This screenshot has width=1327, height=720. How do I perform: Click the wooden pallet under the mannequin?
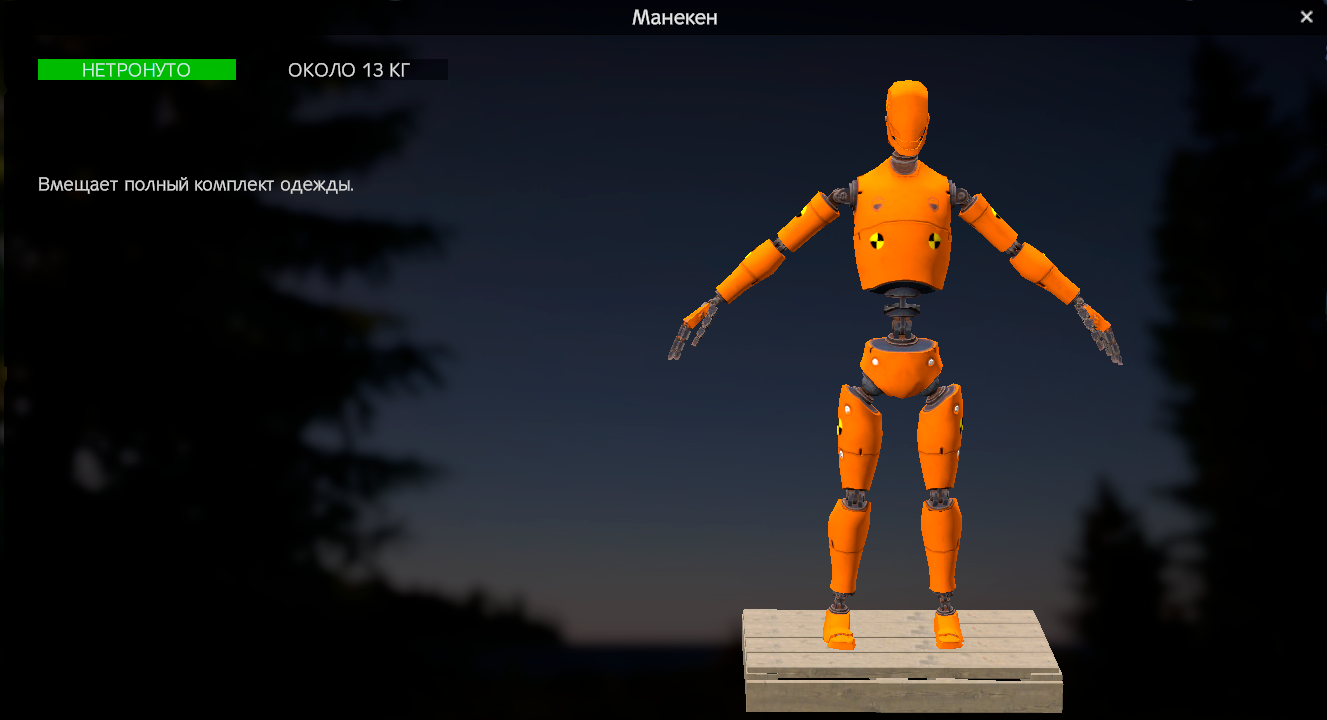(x=902, y=660)
